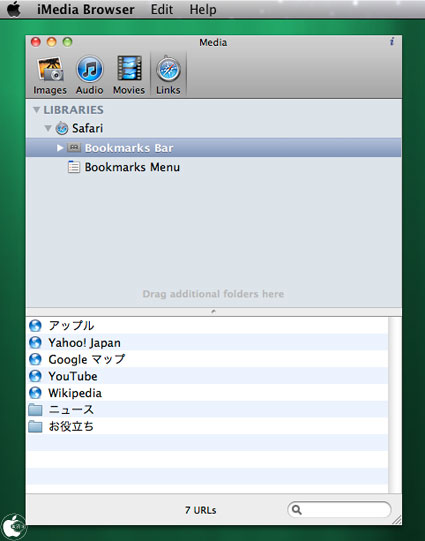This screenshot has width=425, height=541.
Task: Select the Wikipedia link entry
Action: click(x=207, y=393)
